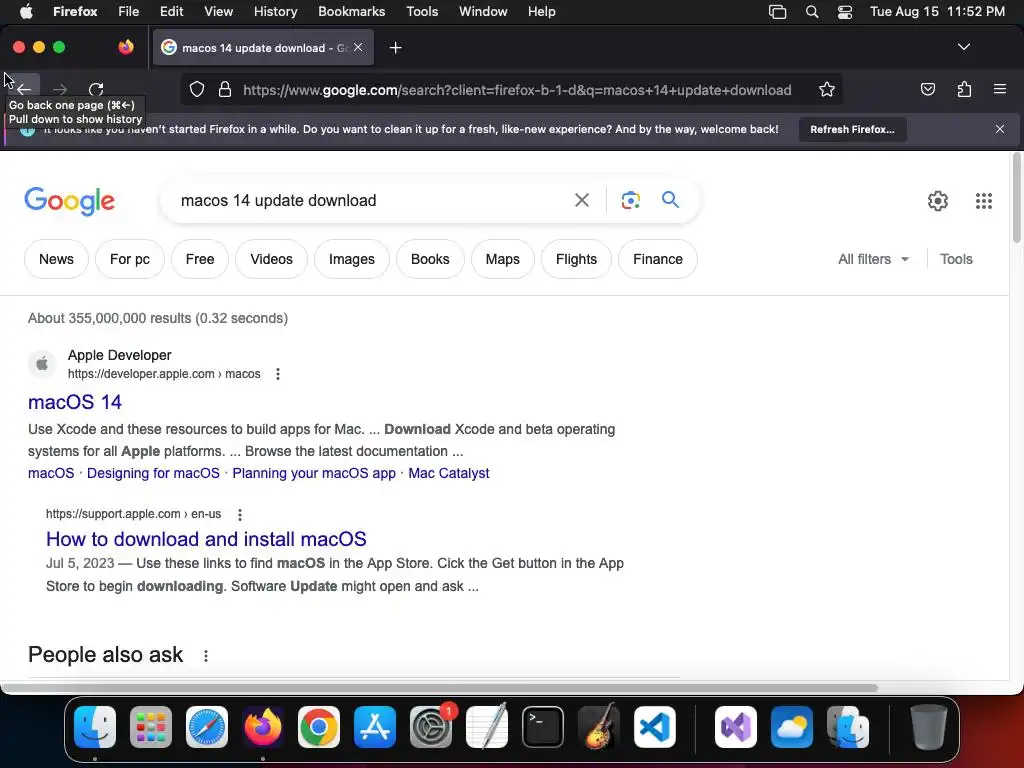Bookmark this page with the star

827,89
